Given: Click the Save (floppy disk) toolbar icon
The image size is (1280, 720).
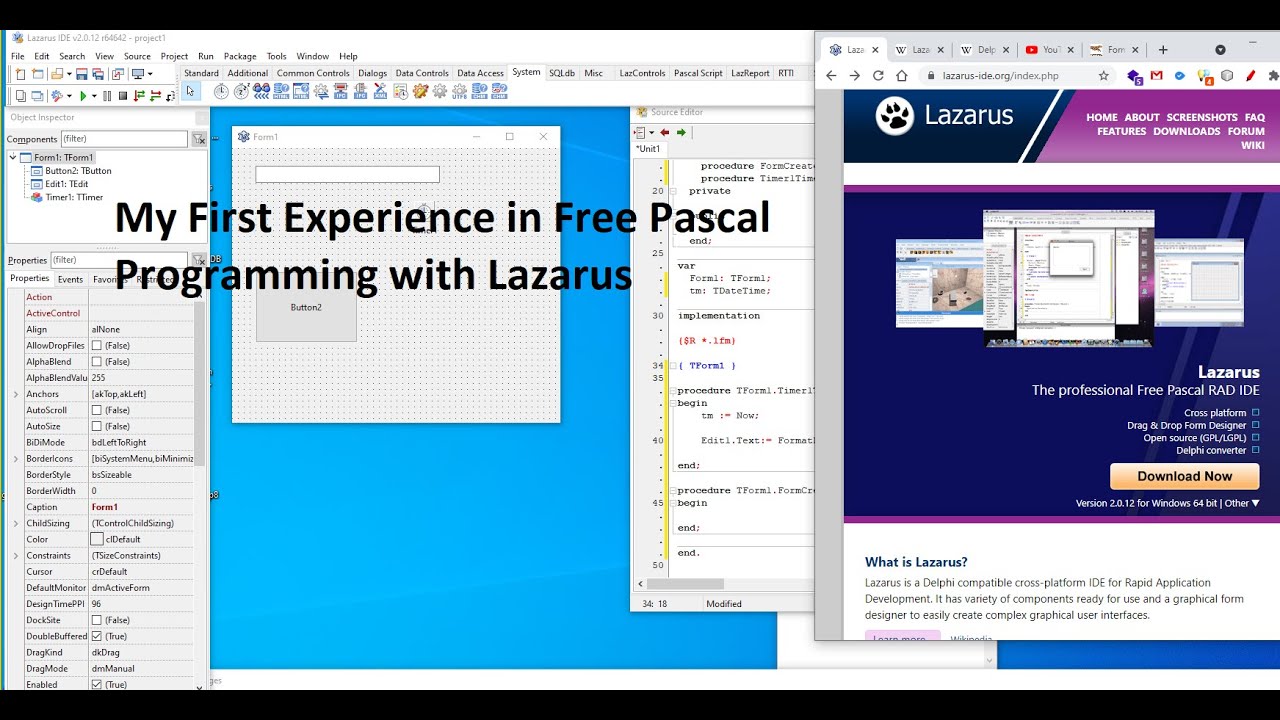Looking at the screenshot, I should [x=82, y=74].
